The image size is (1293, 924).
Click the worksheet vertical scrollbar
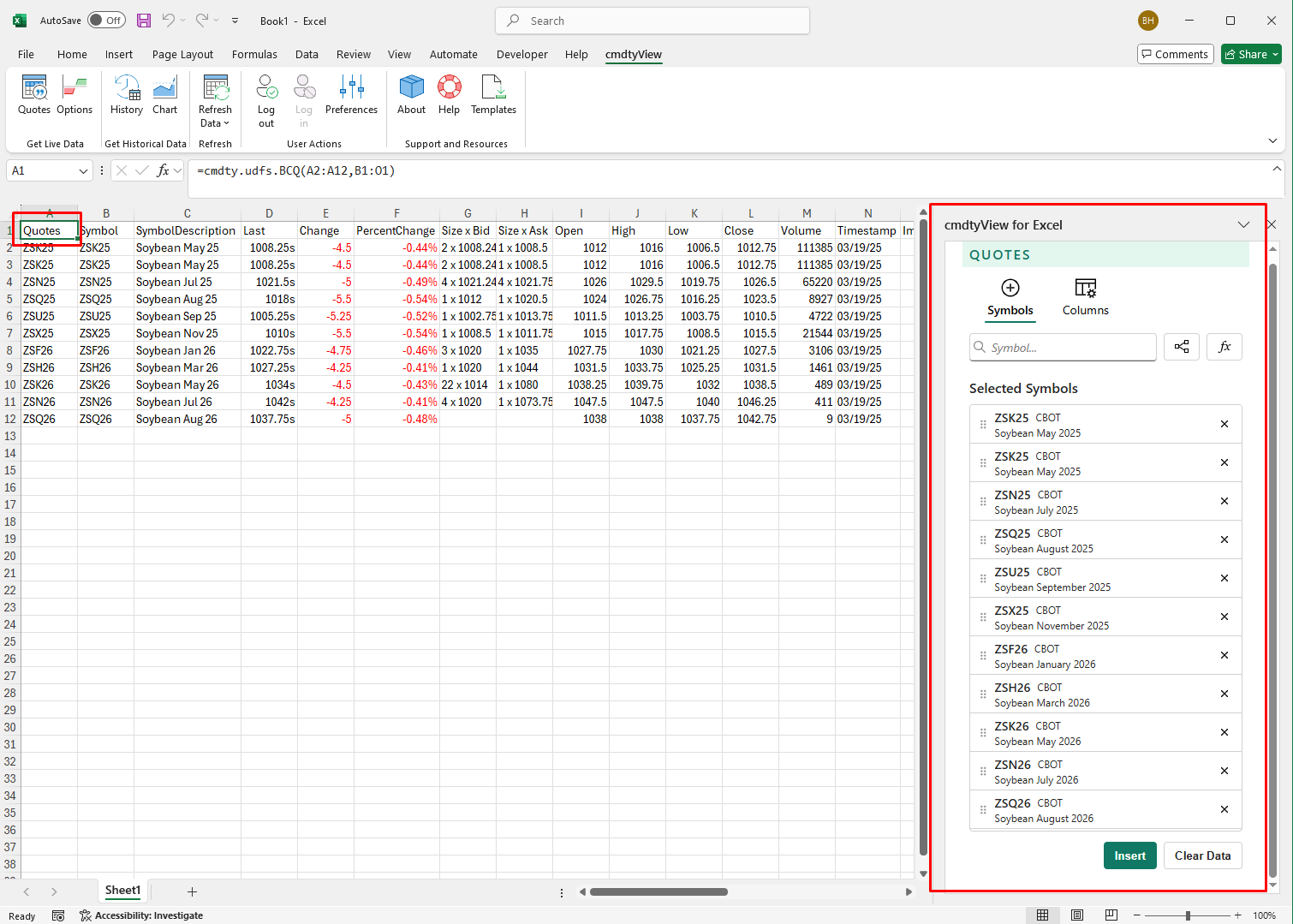point(923,537)
